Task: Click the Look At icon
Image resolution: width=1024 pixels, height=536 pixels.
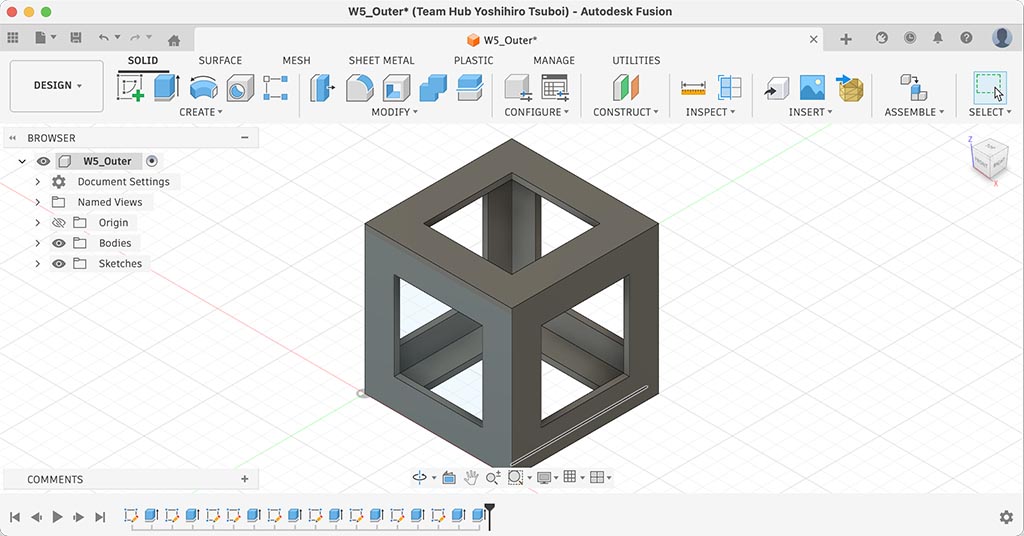Action: pyautogui.click(x=449, y=478)
